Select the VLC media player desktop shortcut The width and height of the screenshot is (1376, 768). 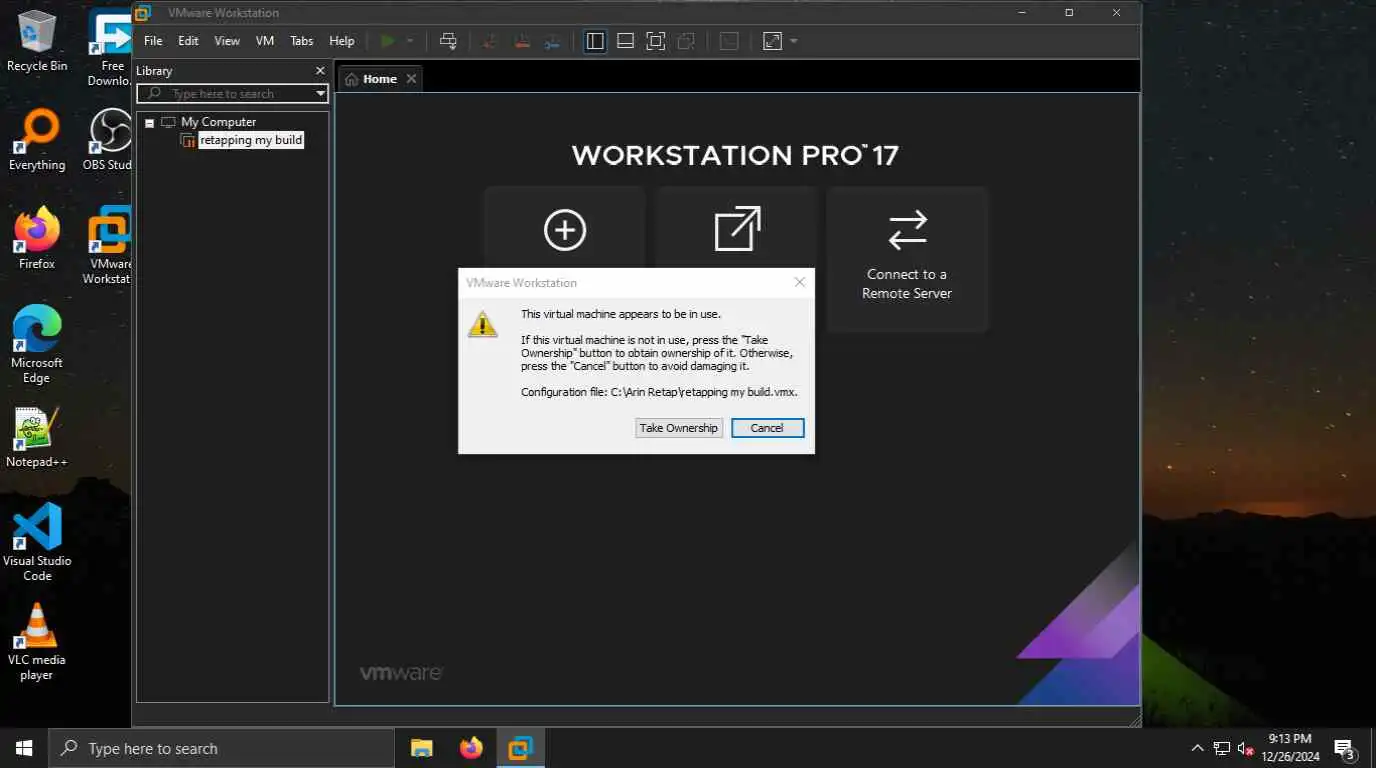pyautogui.click(x=37, y=641)
